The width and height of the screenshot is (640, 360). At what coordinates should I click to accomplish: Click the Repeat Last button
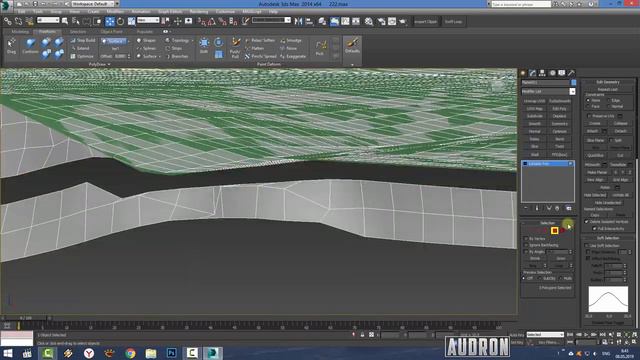(608, 89)
